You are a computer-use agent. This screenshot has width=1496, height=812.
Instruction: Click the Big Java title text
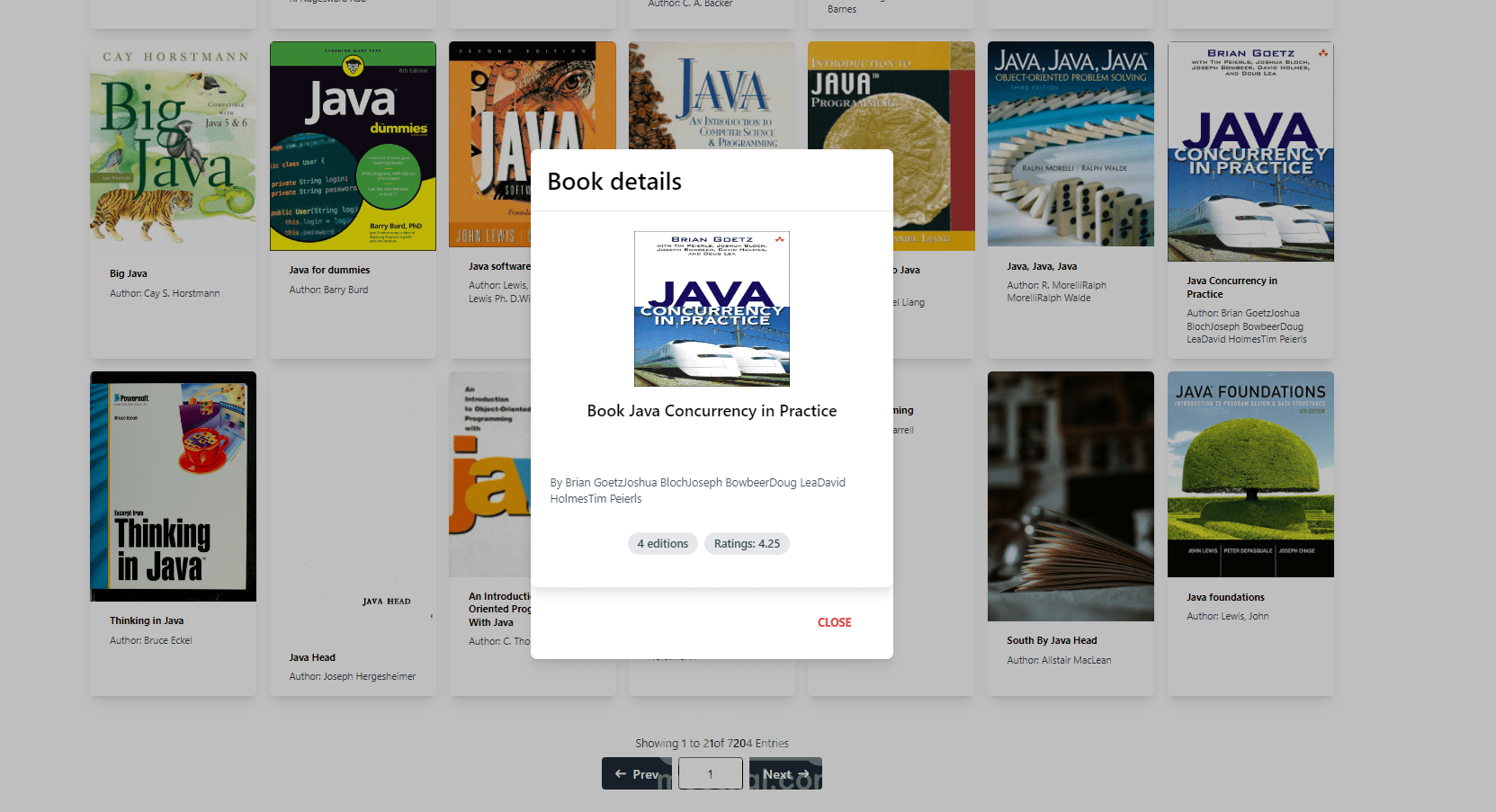[x=129, y=273]
